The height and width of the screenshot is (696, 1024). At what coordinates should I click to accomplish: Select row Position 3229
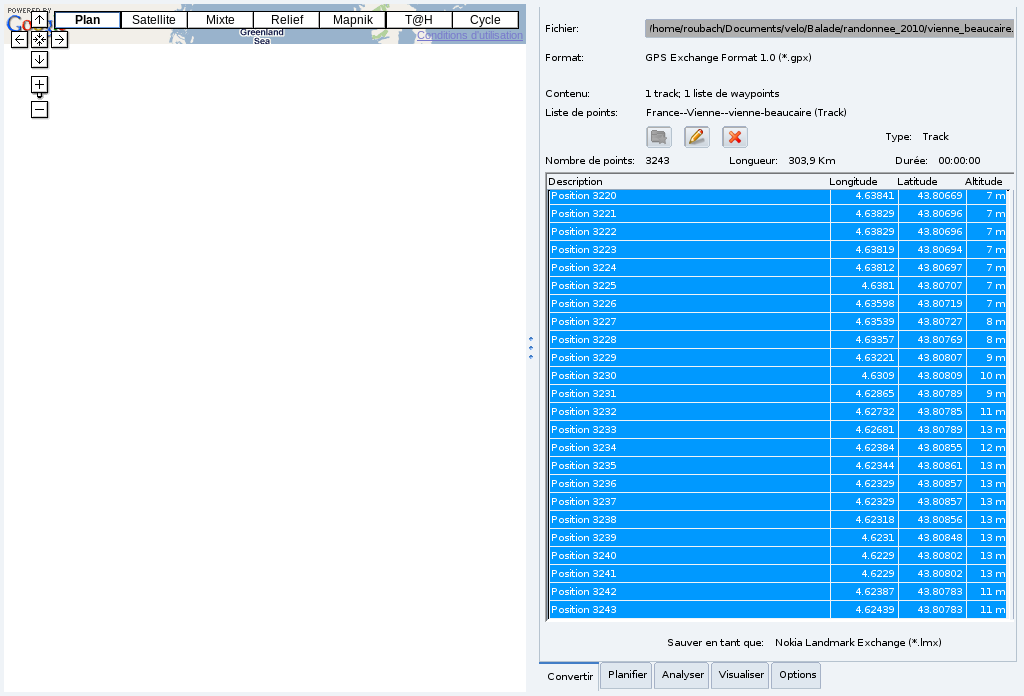(x=777, y=357)
